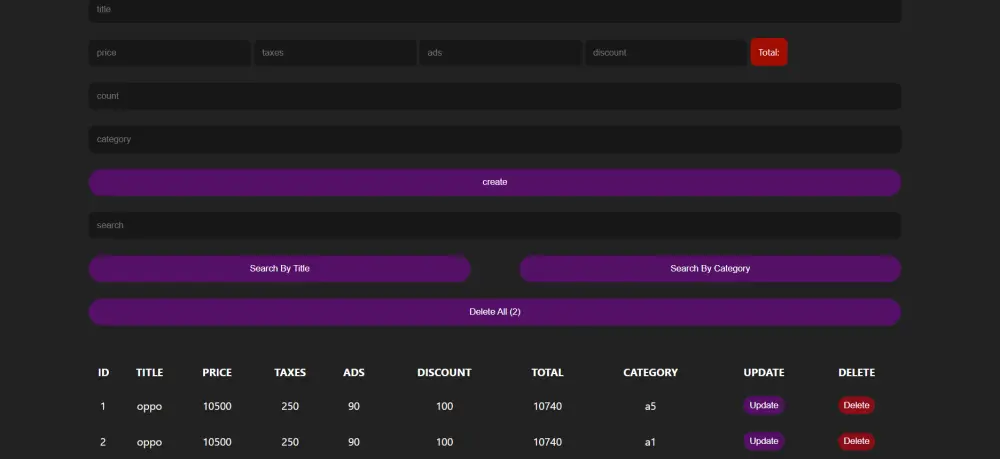
Task: Click the TOTAL column header
Action: tap(547, 373)
